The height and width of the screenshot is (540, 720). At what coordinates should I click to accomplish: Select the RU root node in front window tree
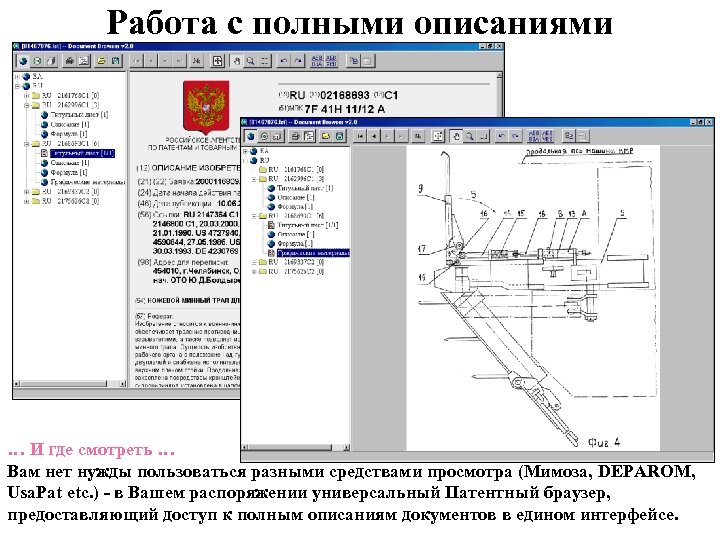click(x=264, y=160)
